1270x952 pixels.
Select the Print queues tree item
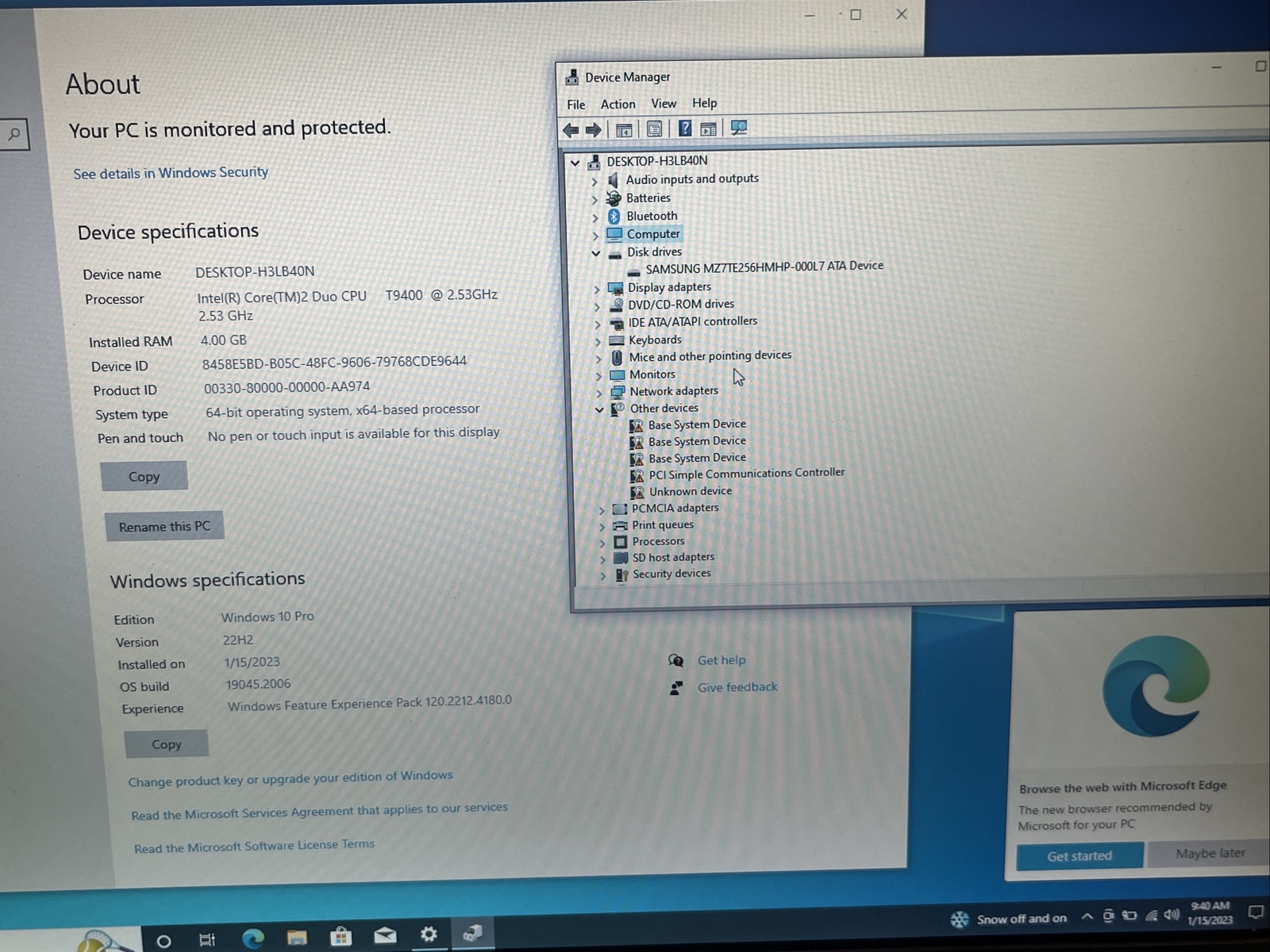[x=663, y=524]
